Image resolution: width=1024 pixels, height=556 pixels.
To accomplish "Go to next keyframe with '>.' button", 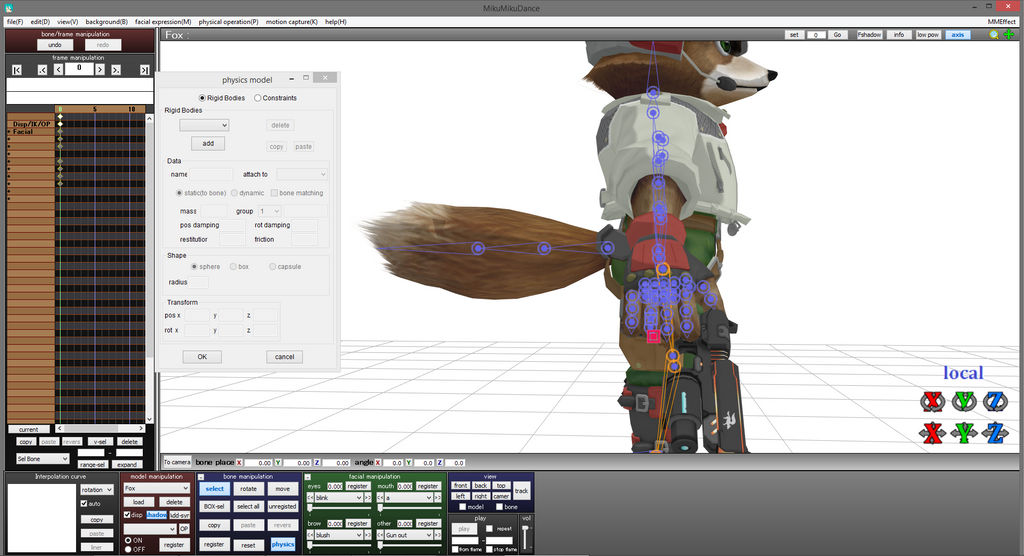I will (116, 69).
